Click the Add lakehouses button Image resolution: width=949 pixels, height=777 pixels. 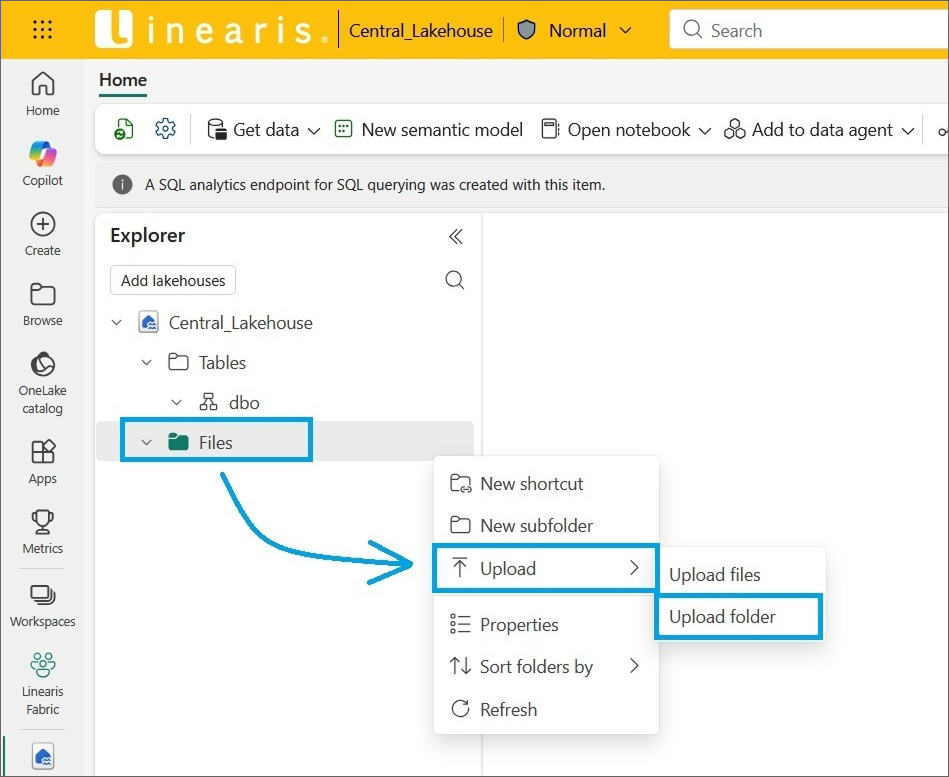pos(173,281)
